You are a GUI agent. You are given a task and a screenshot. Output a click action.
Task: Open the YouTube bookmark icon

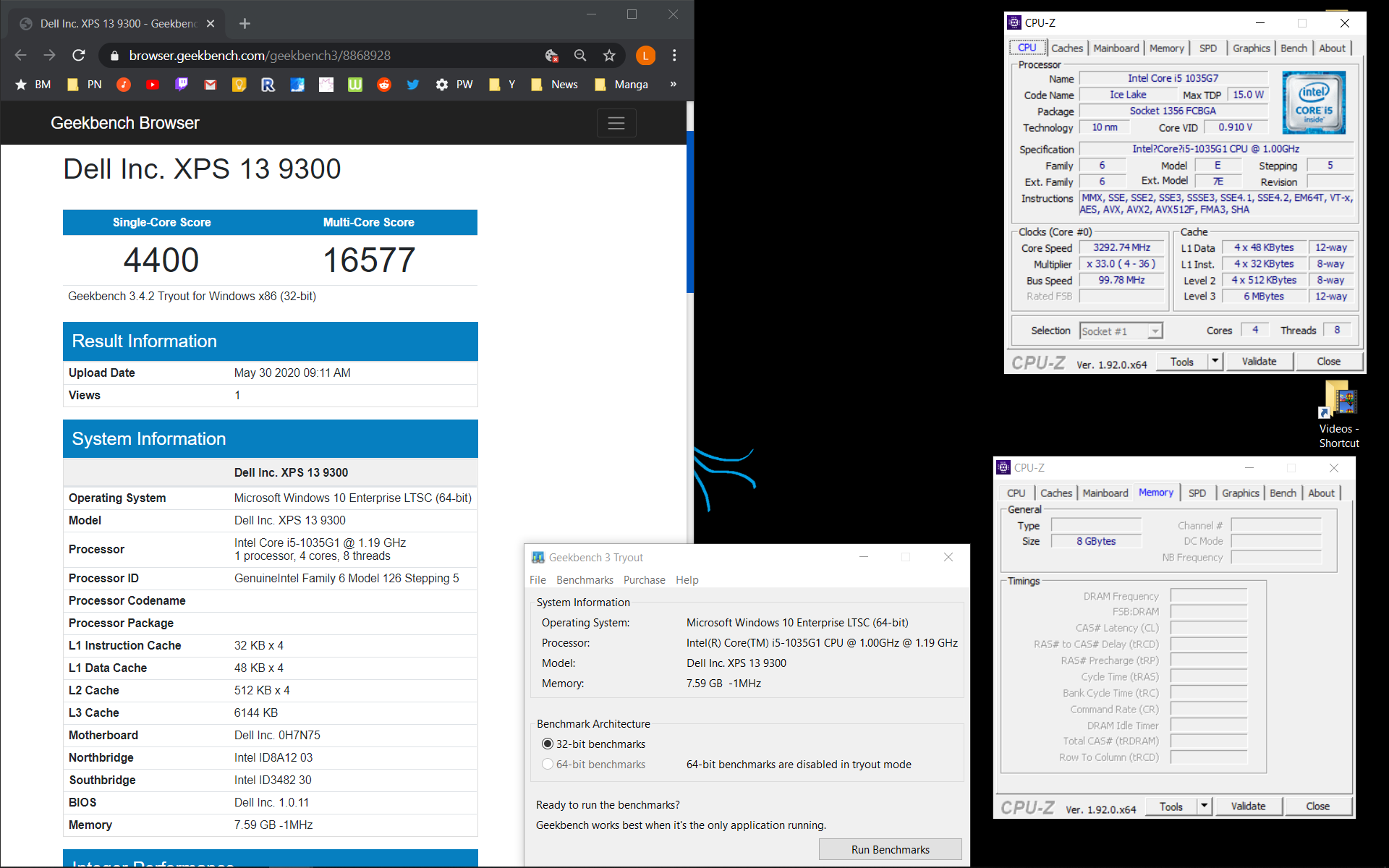[152, 85]
